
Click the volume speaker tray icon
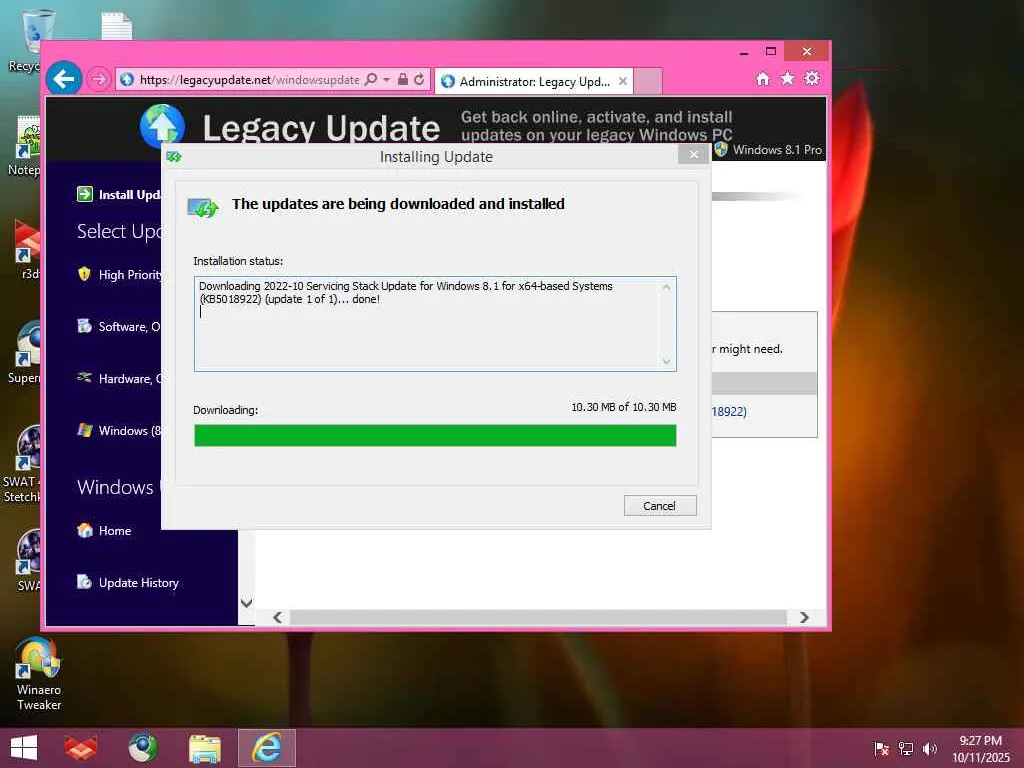click(x=930, y=748)
